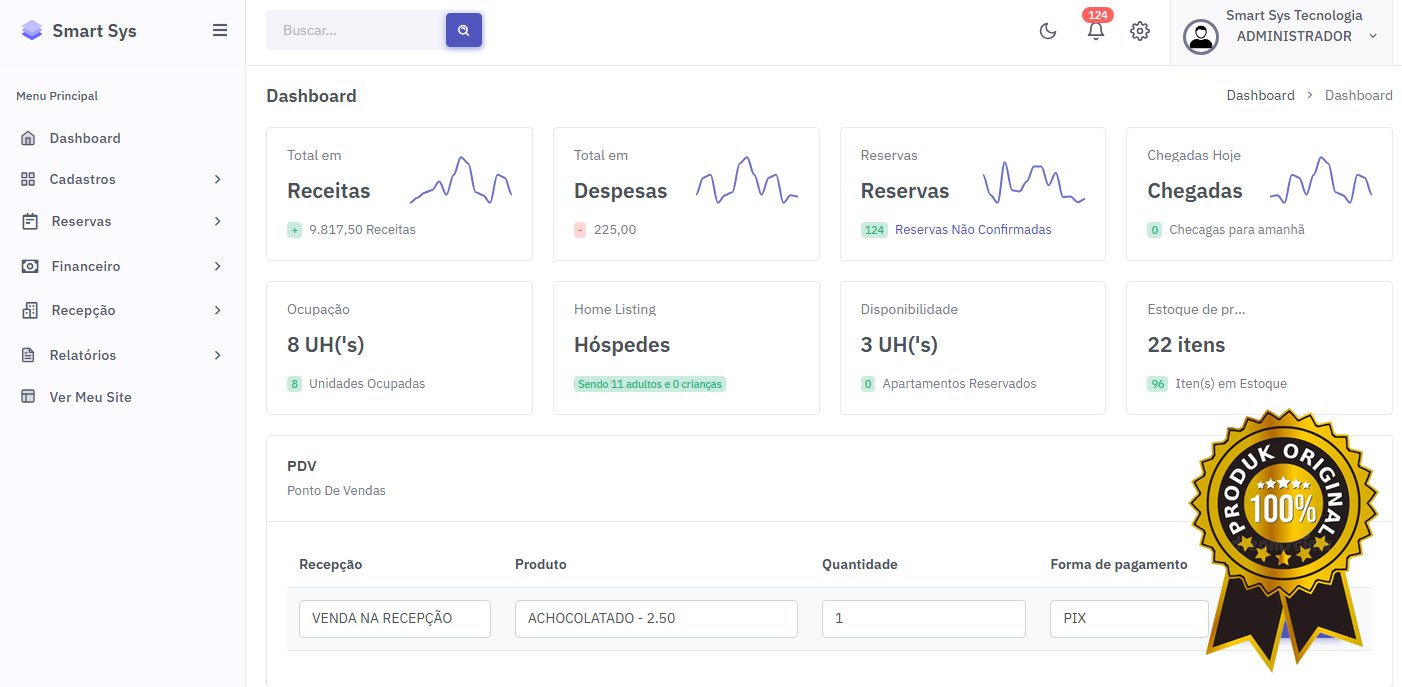Open the settings gear icon

click(1139, 31)
